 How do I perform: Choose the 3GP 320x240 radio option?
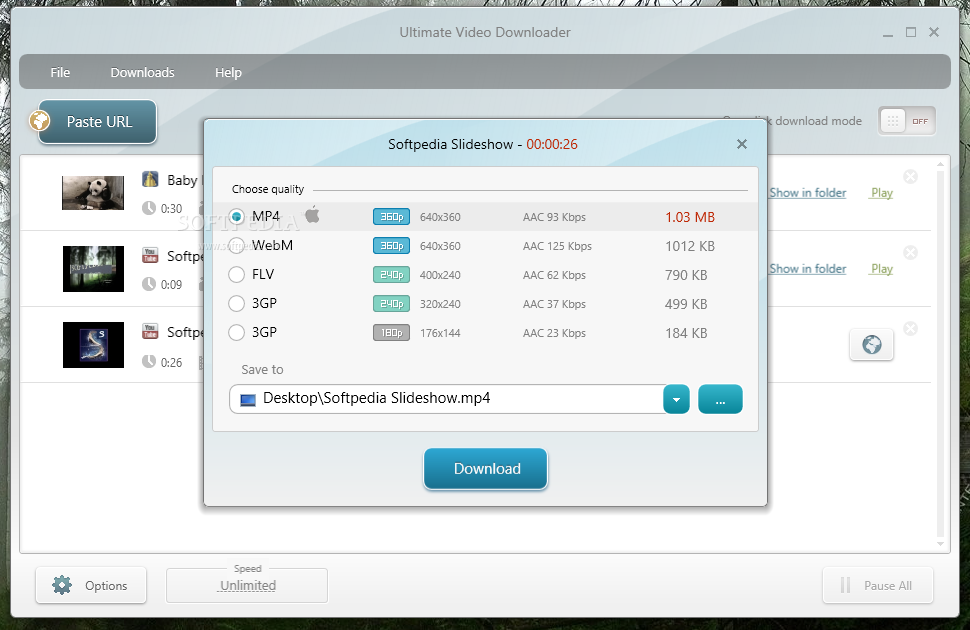click(x=237, y=304)
